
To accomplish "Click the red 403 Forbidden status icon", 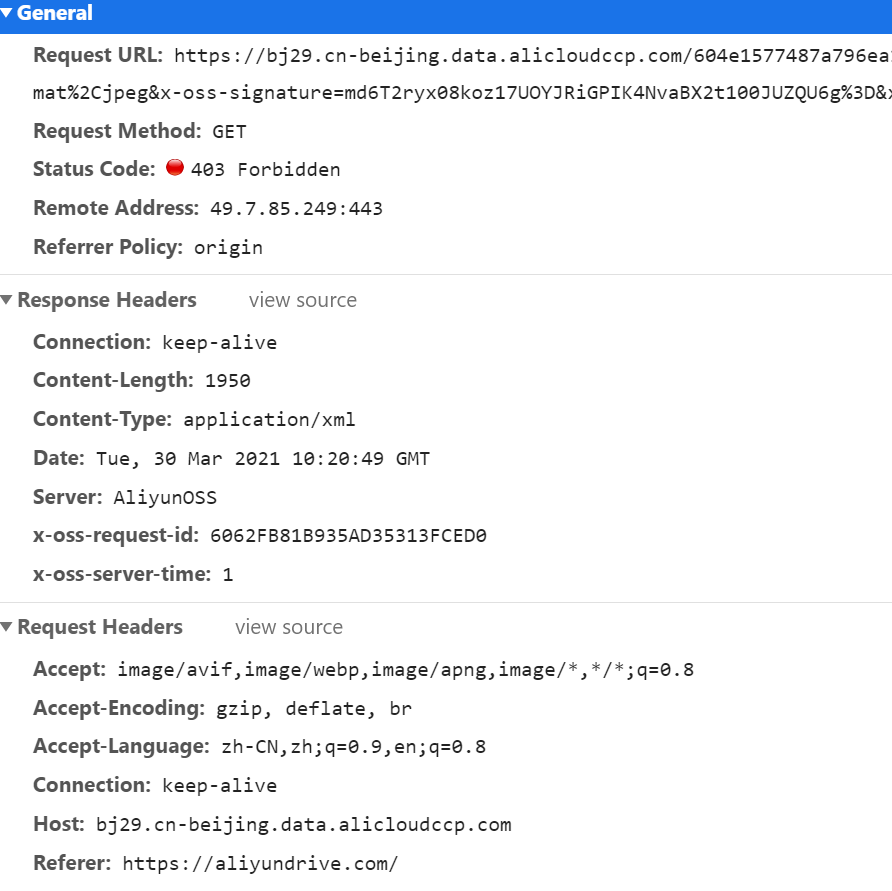I will tap(174, 168).
